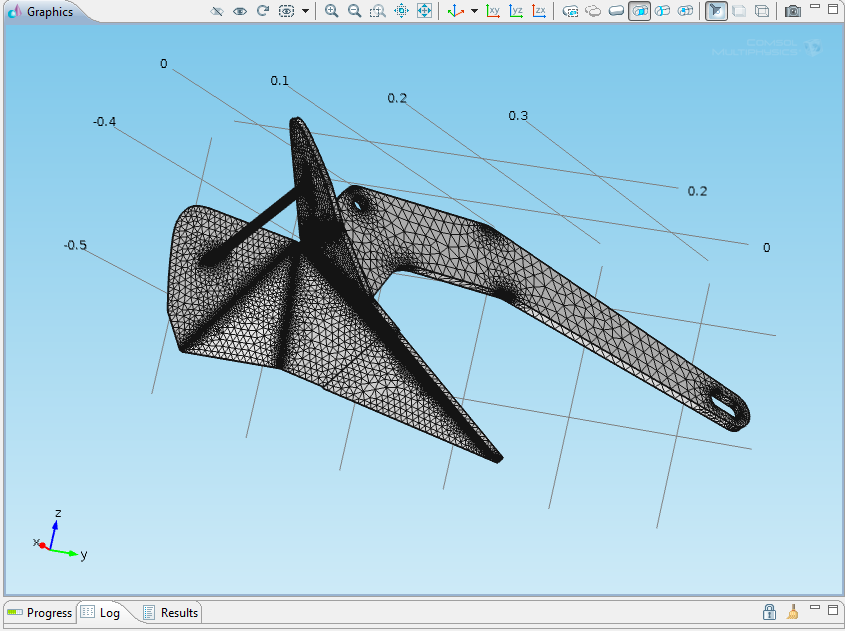The height and width of the screenshot is (631, 845).
Task: Open dropdown arrow beside View Hidden icon
Action: coord(305,11)
